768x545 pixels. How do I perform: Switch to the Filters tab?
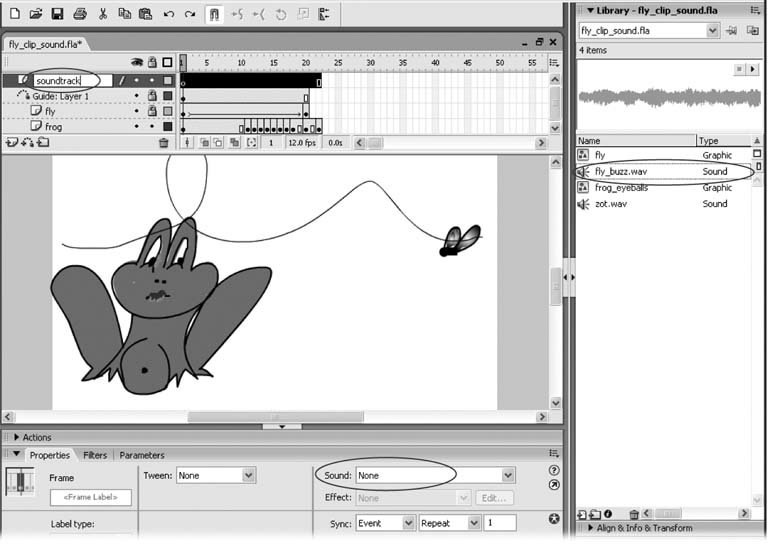coord(95,455)
